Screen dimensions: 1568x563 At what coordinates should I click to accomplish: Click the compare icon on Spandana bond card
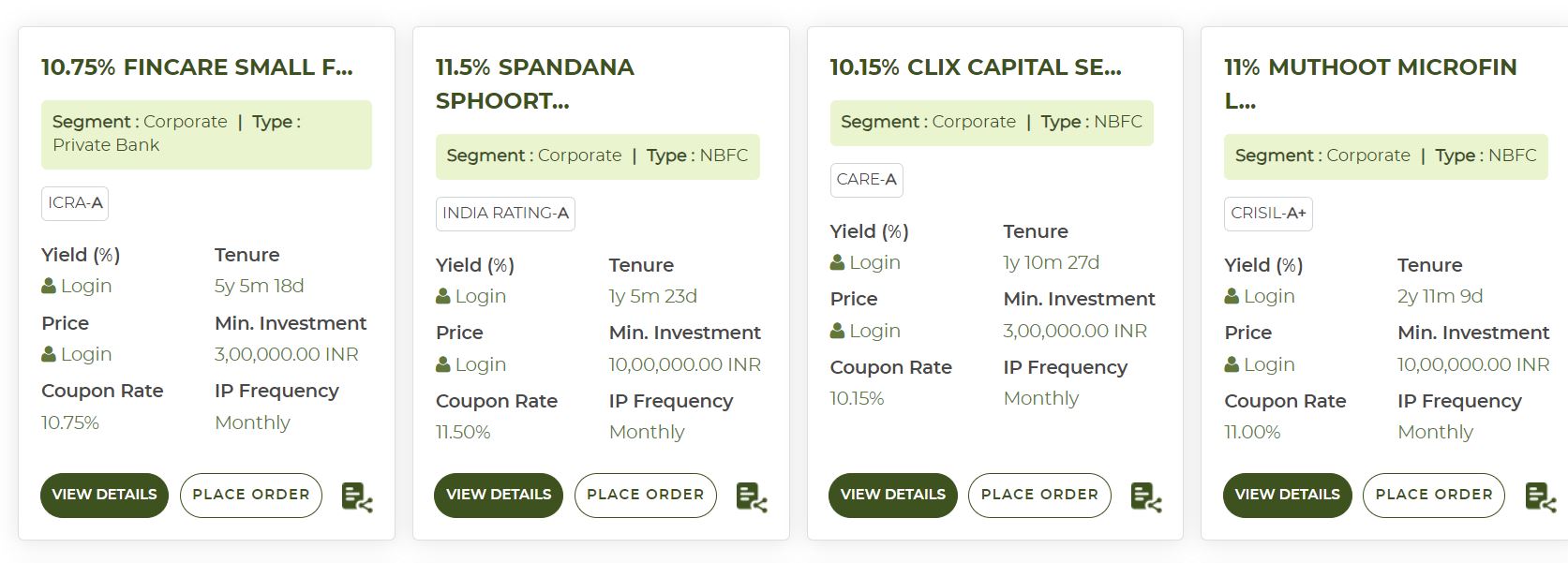point(752,496)
